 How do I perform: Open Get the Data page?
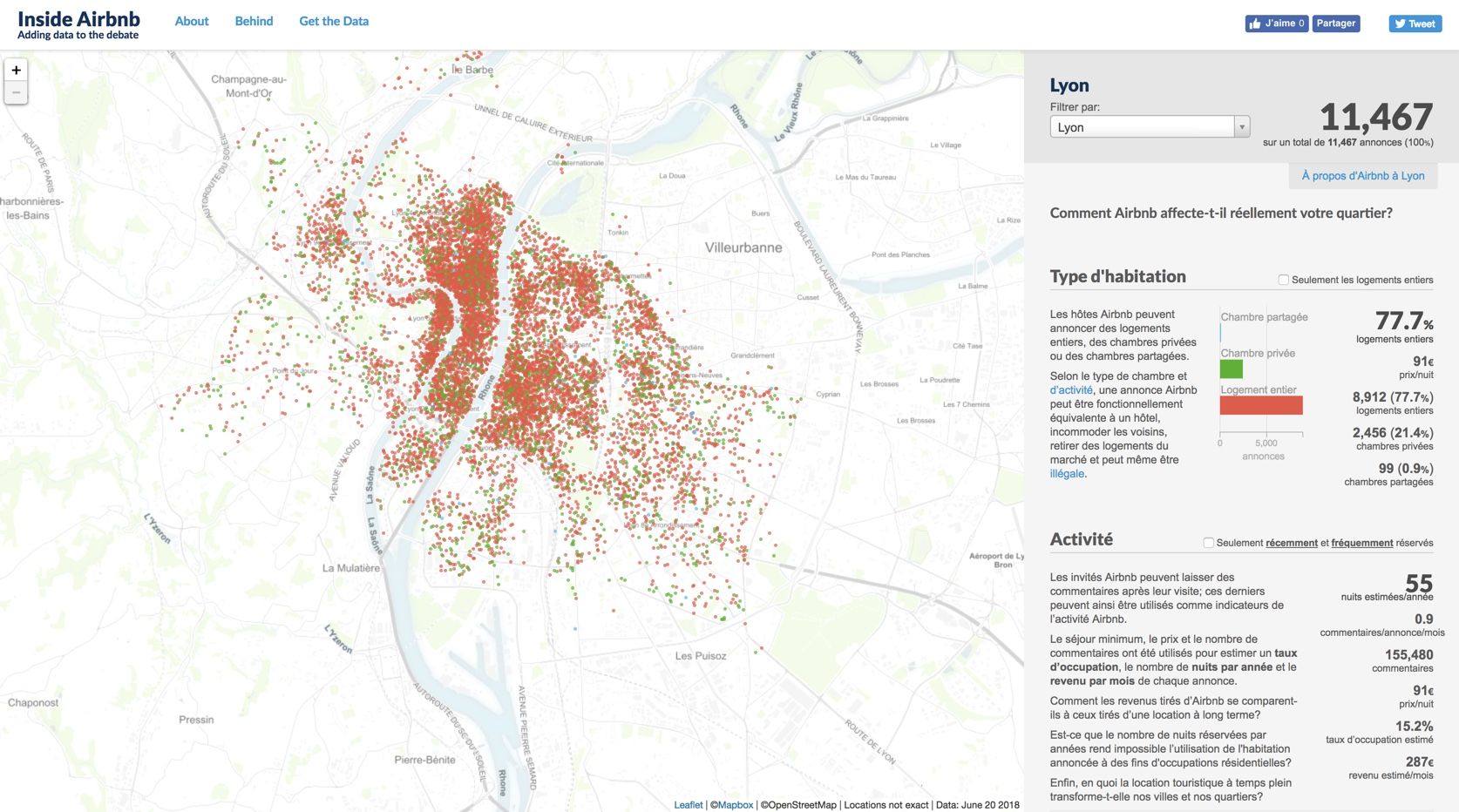(x=334, y=21)
